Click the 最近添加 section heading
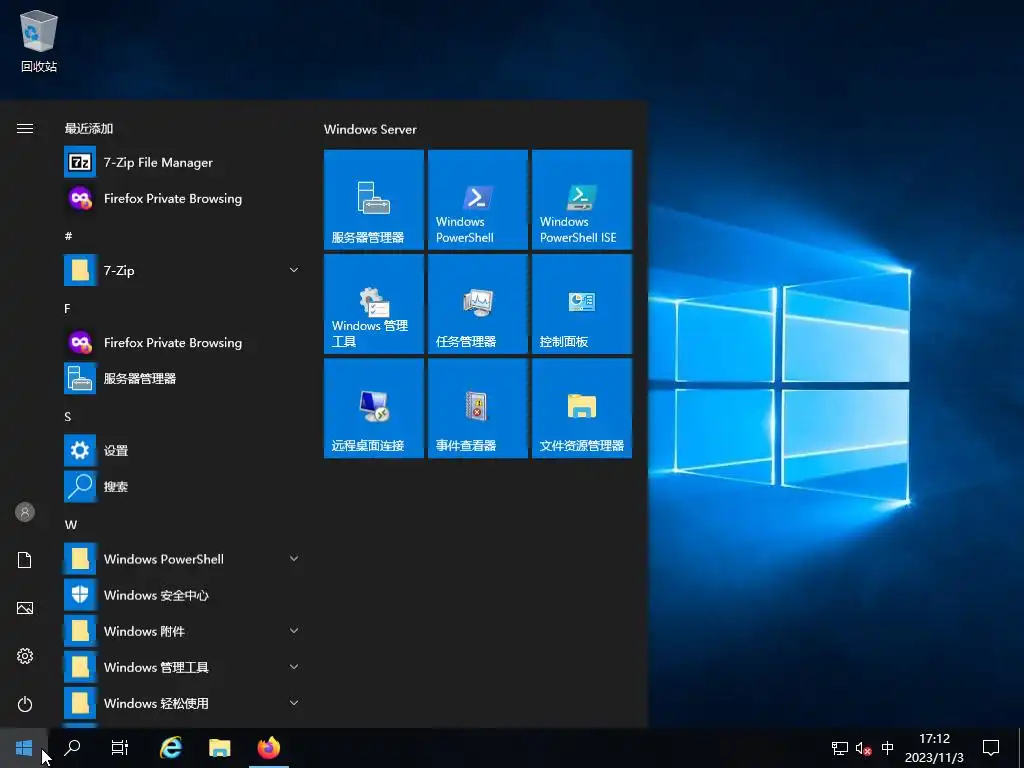This screenshot has width=1024, height=768. 89,129
